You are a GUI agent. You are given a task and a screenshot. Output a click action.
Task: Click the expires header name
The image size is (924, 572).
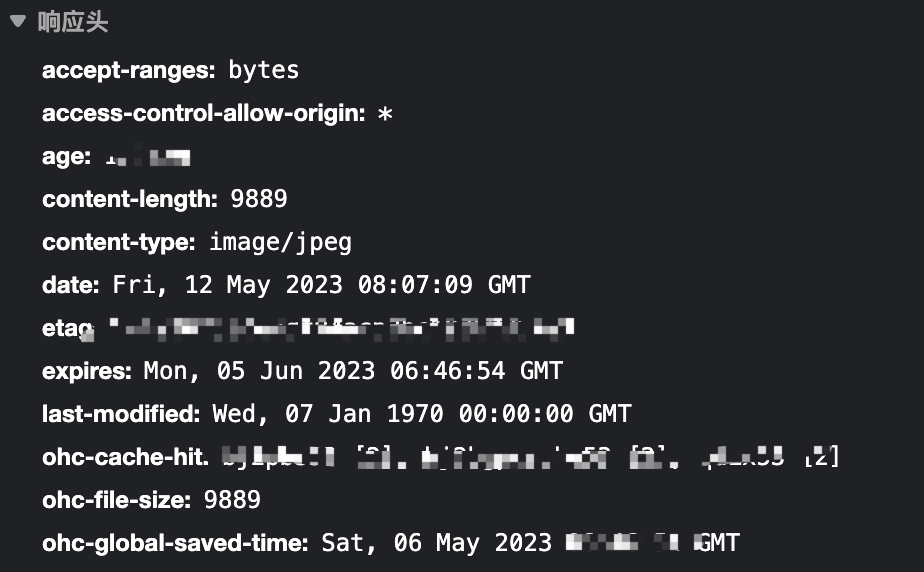[86, 371]
